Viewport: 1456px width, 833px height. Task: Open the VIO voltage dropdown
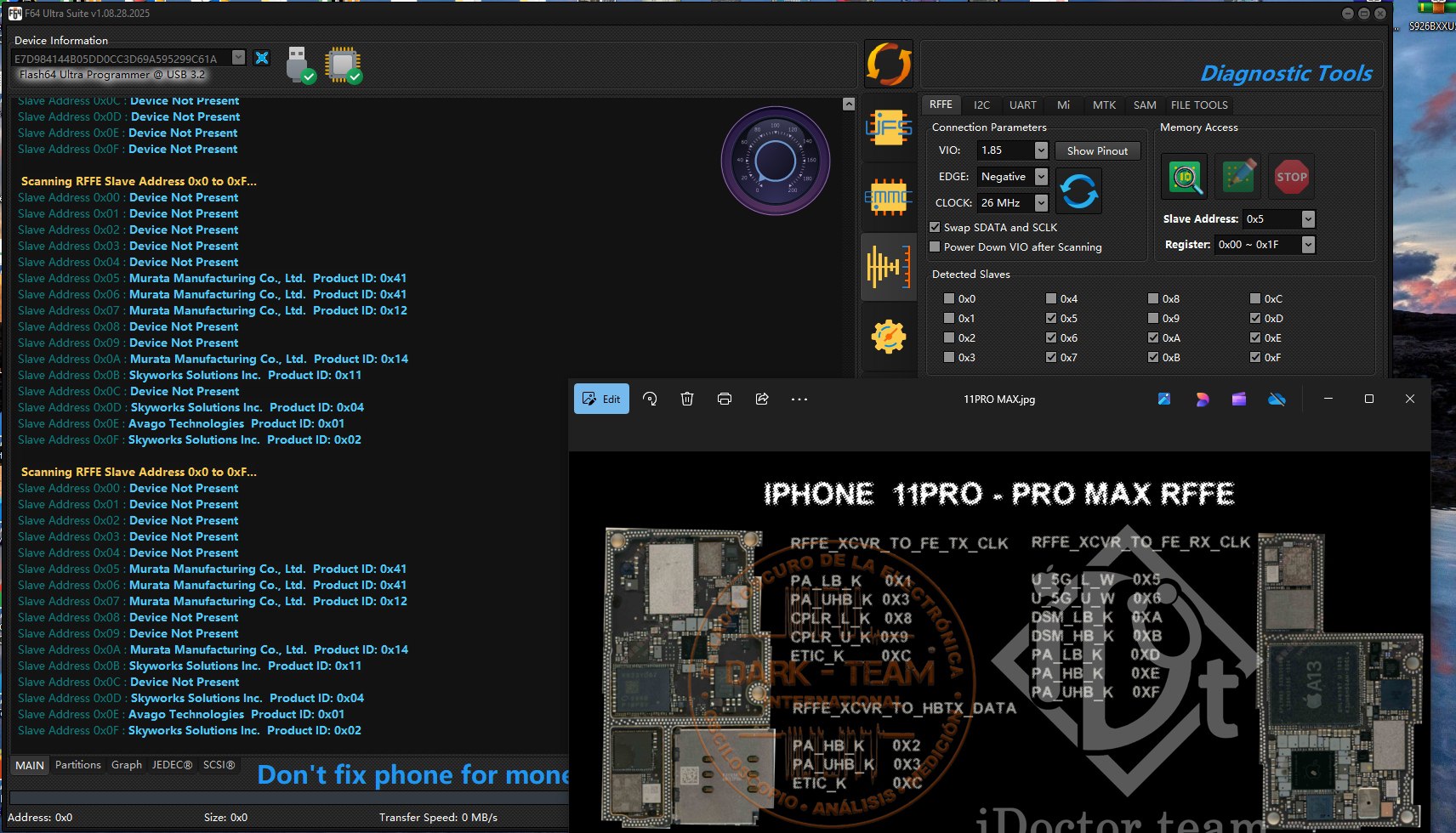(x=1041, y=150)
